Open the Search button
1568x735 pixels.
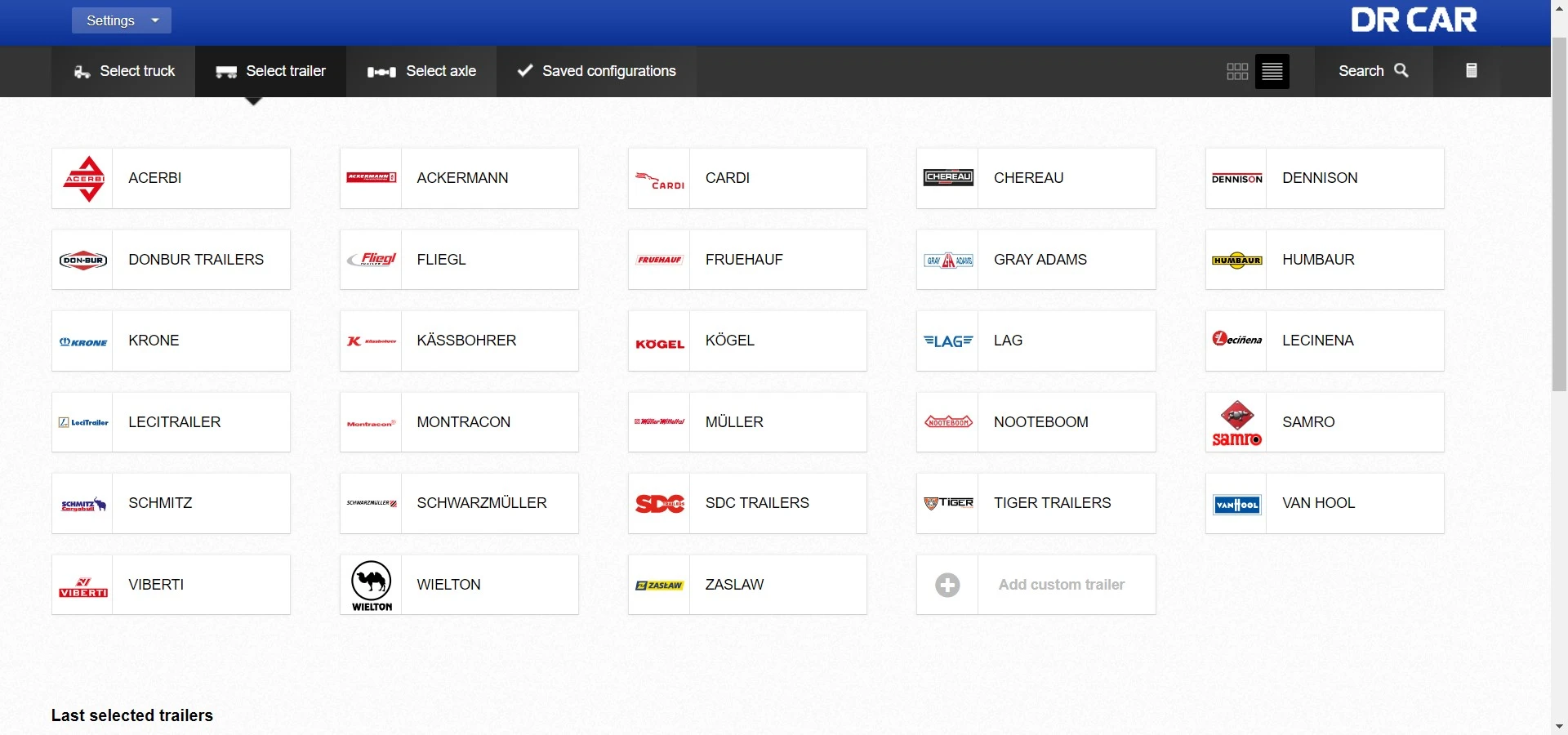(x=1374, y=71)
